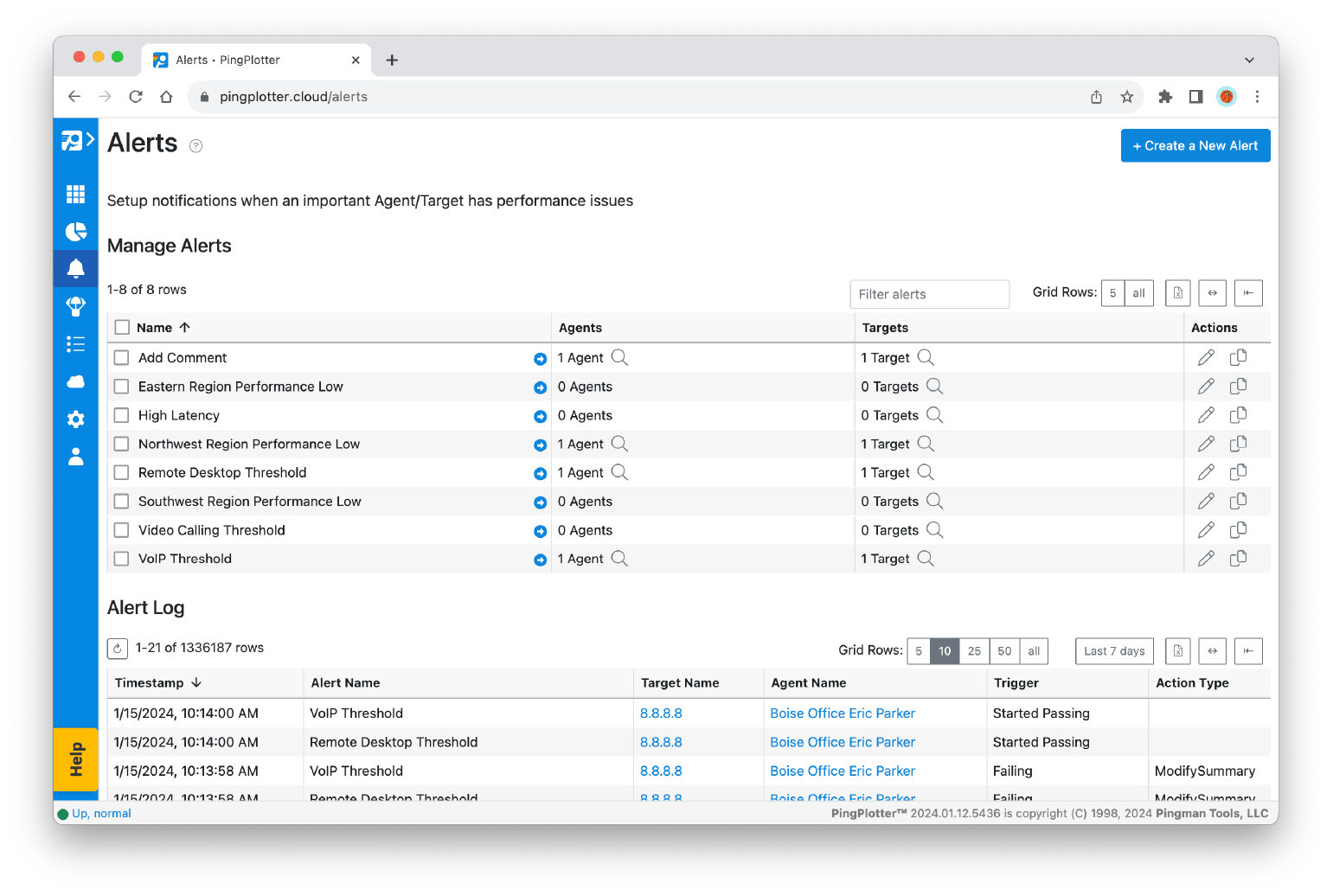Screen dimensions: 1333x896
Task: Collapse the sidebar using the chevron arrow
Action: tap(89, 139)
